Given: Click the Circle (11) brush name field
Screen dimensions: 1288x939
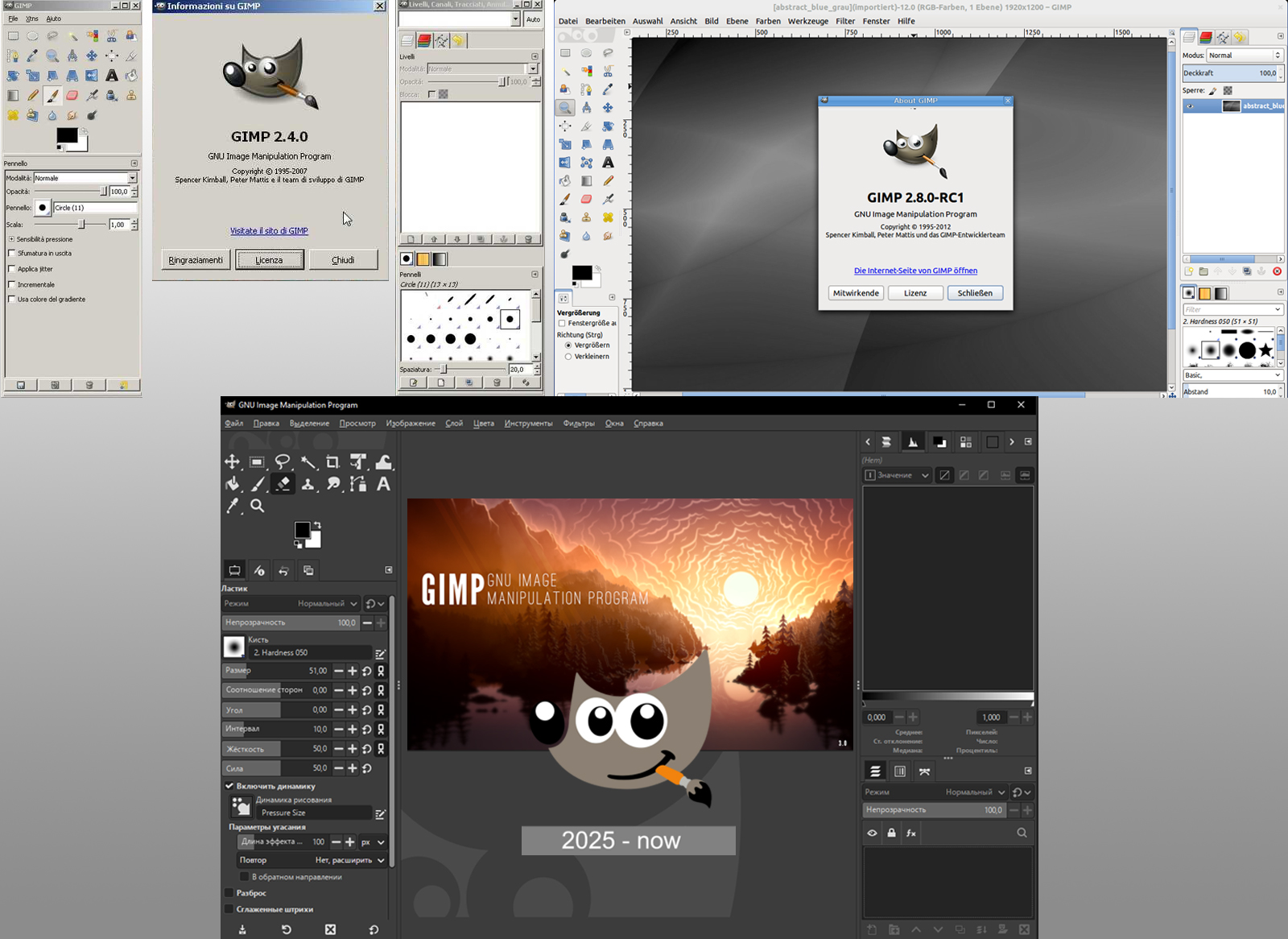Looking at the screenshot, I should 94,208.
